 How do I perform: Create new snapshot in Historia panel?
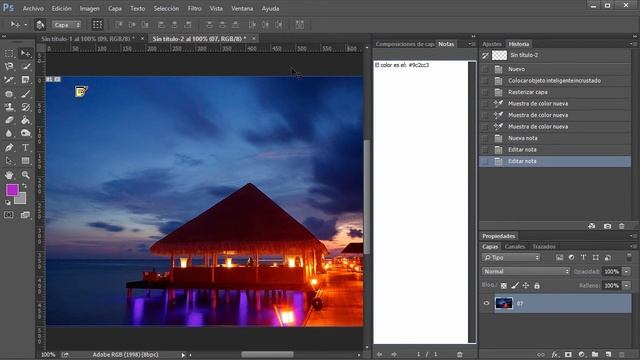(x=607, y=226)
